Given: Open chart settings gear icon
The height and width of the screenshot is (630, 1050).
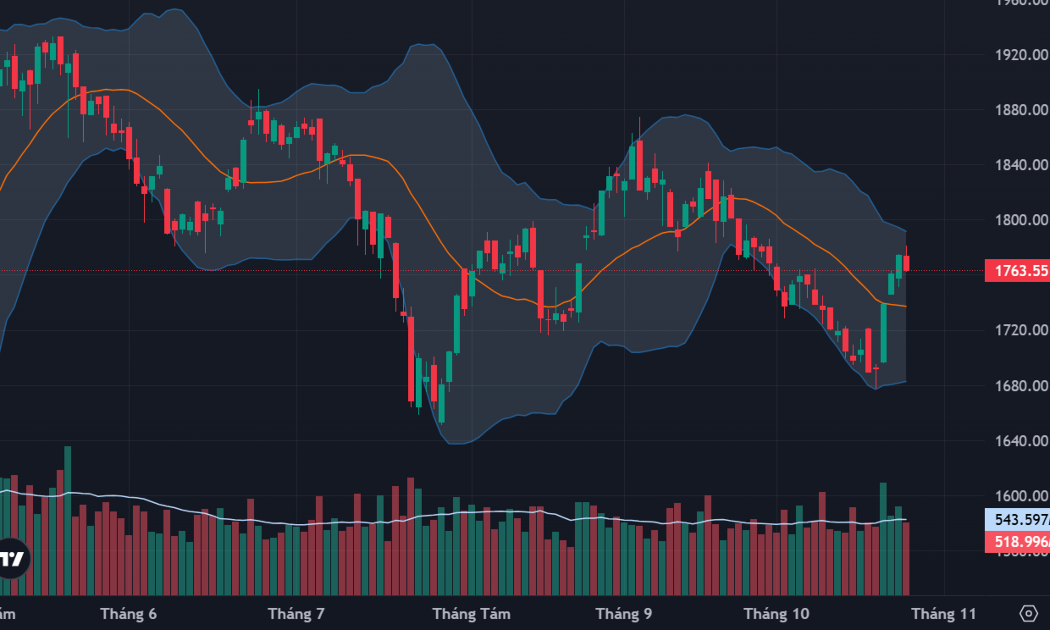Looking at the screenshot, I should coord(1029,613).
